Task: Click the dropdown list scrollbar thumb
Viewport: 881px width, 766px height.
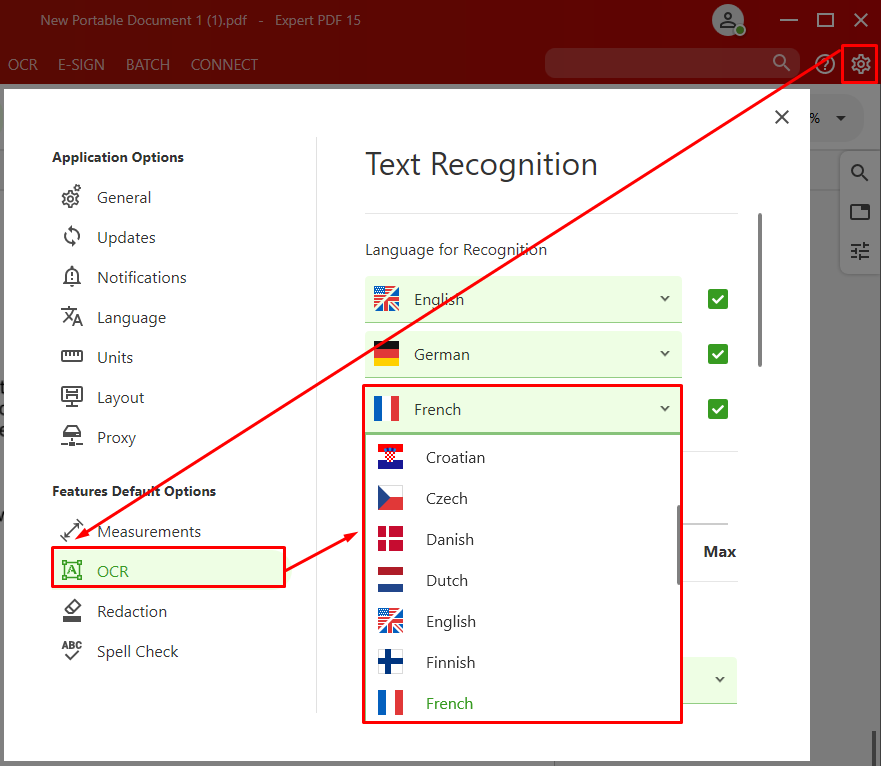Action: pyautogui.click(x=679, y=545)
